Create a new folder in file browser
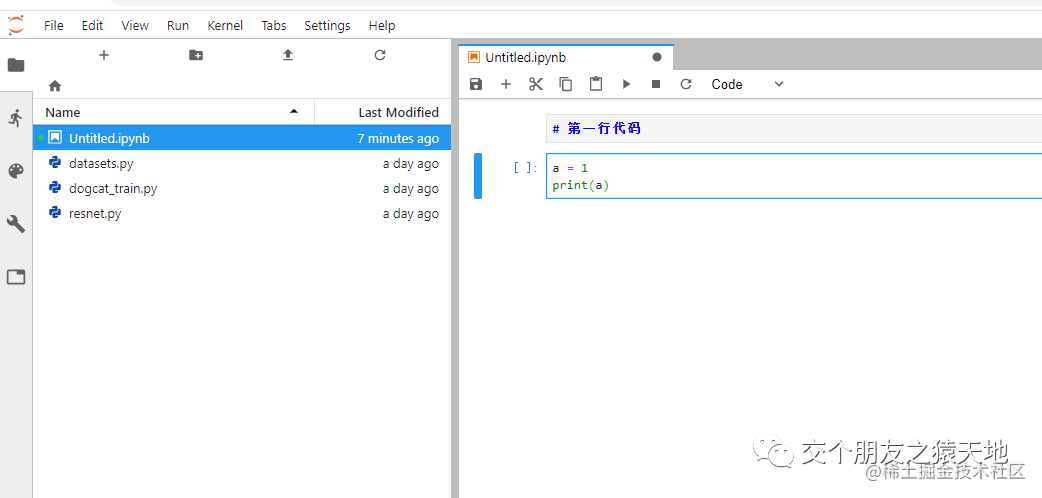Screen dimensions: 1042x498 196,55
